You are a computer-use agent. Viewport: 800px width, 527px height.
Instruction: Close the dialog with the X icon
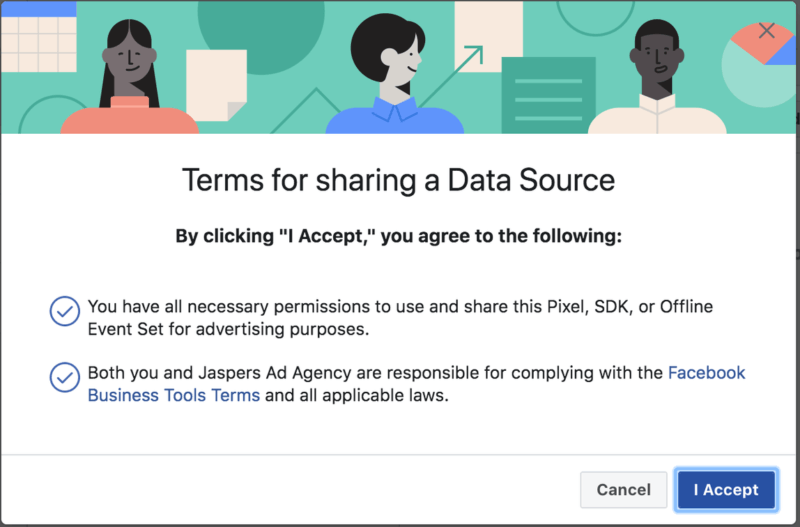pyautogui.click(x=767, y=30)
